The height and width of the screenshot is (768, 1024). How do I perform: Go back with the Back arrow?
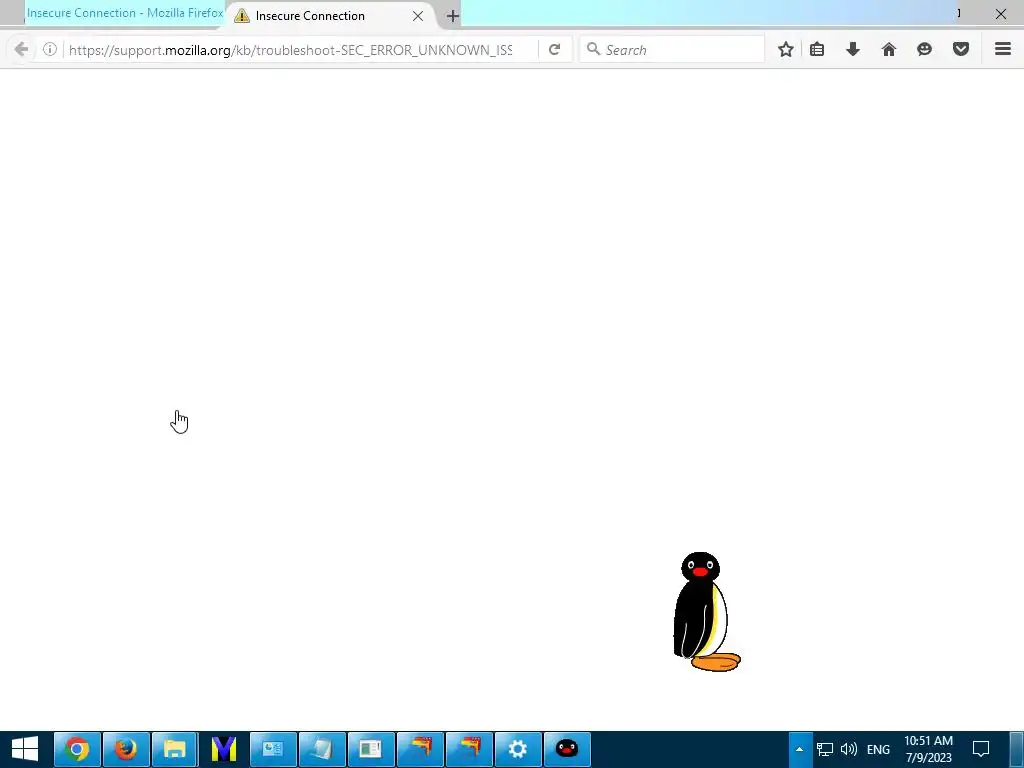(x=21, y=50)
